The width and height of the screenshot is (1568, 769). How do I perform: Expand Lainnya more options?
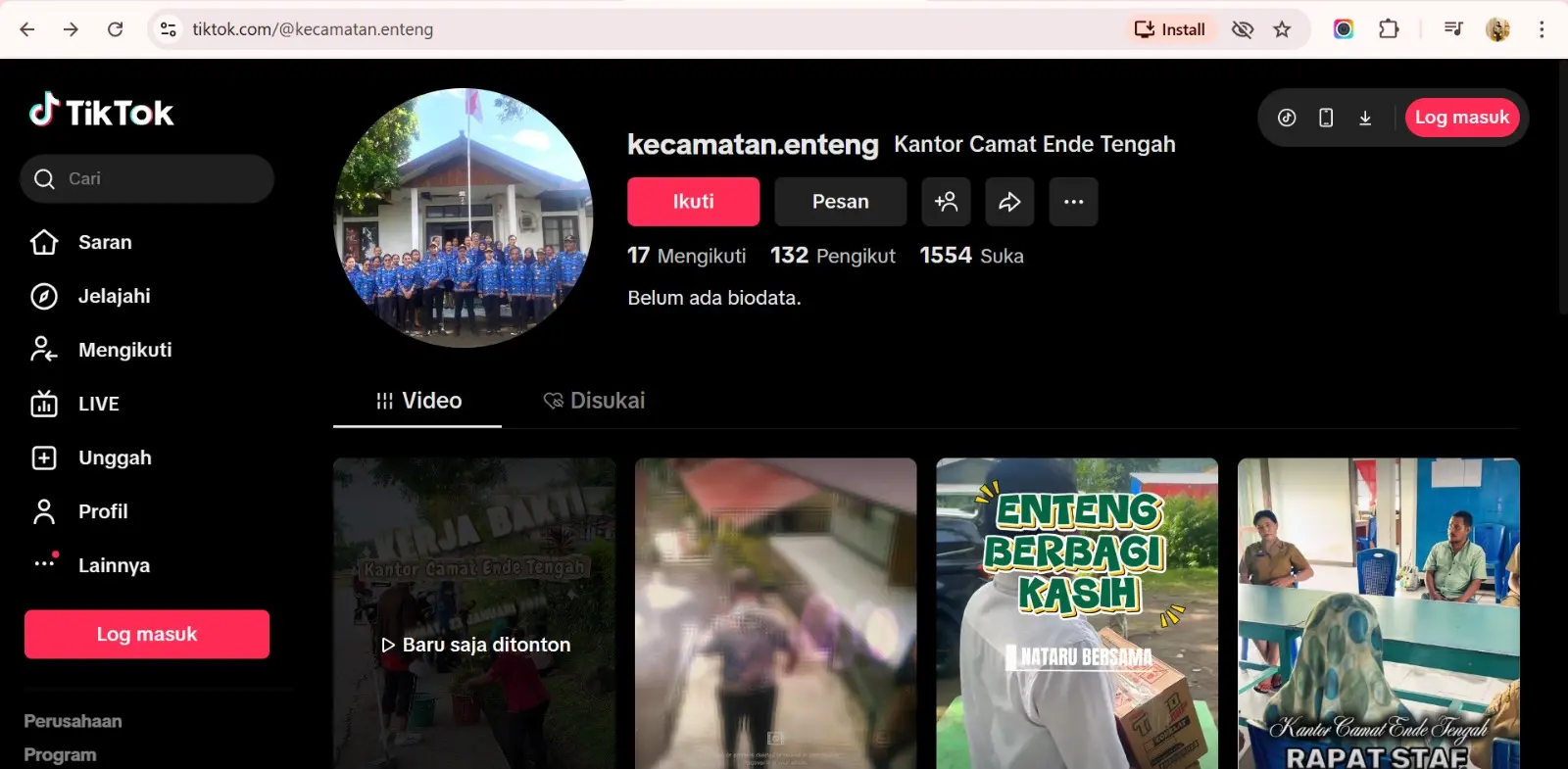[90, 565]
